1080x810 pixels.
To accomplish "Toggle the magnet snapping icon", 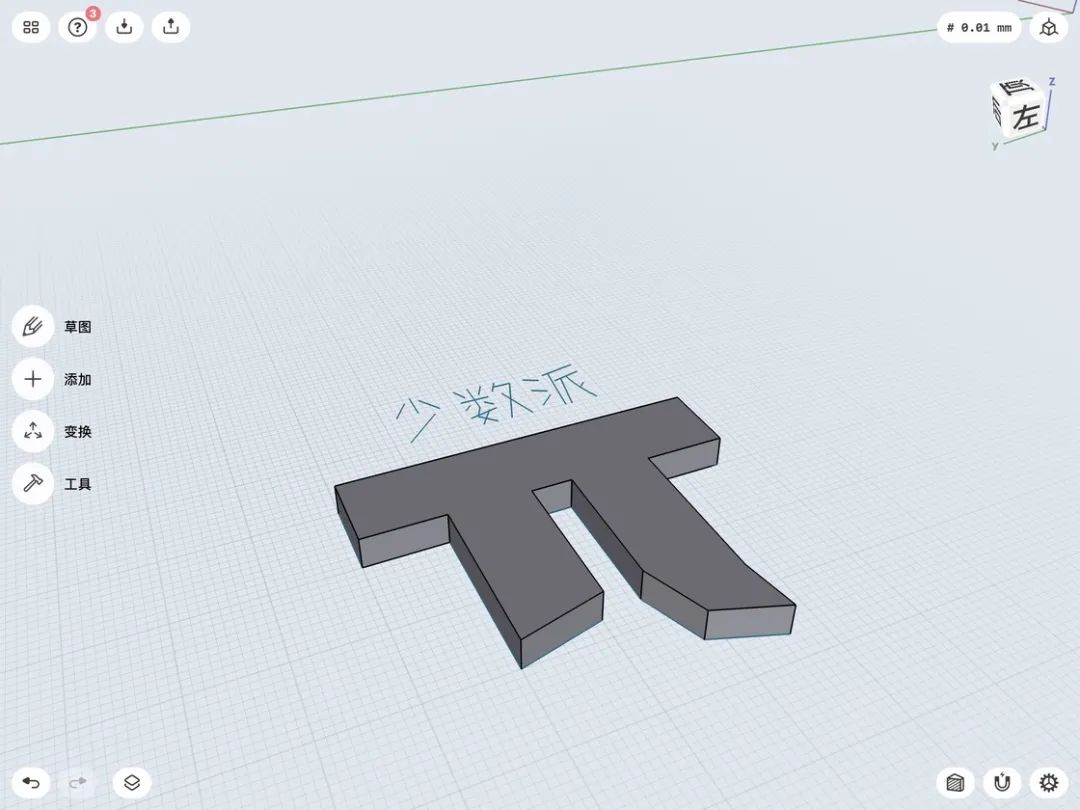I will point(1002,782).
